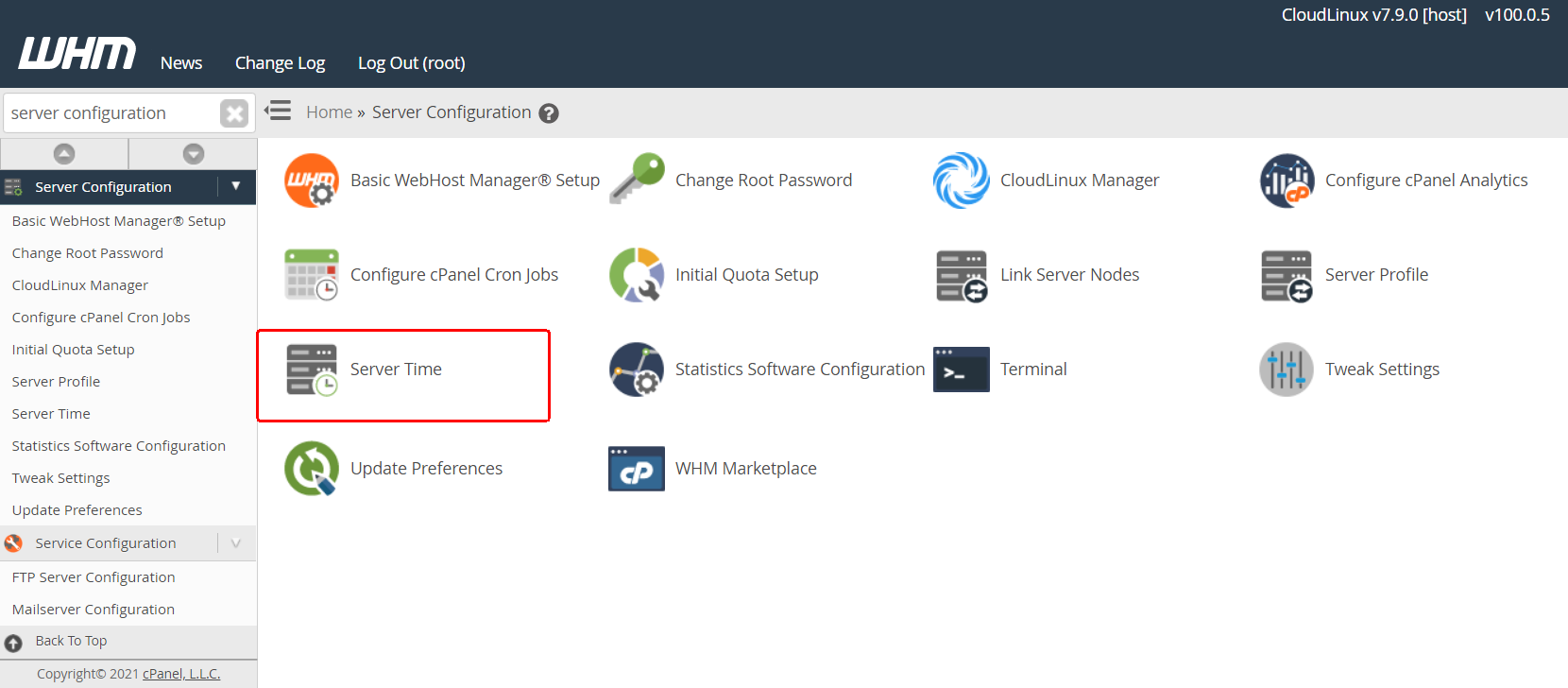Image resolution: width=1568 pixels, height=688 pixels.
Task: Select Server Time in sidebar
Action: coord(51,414)
